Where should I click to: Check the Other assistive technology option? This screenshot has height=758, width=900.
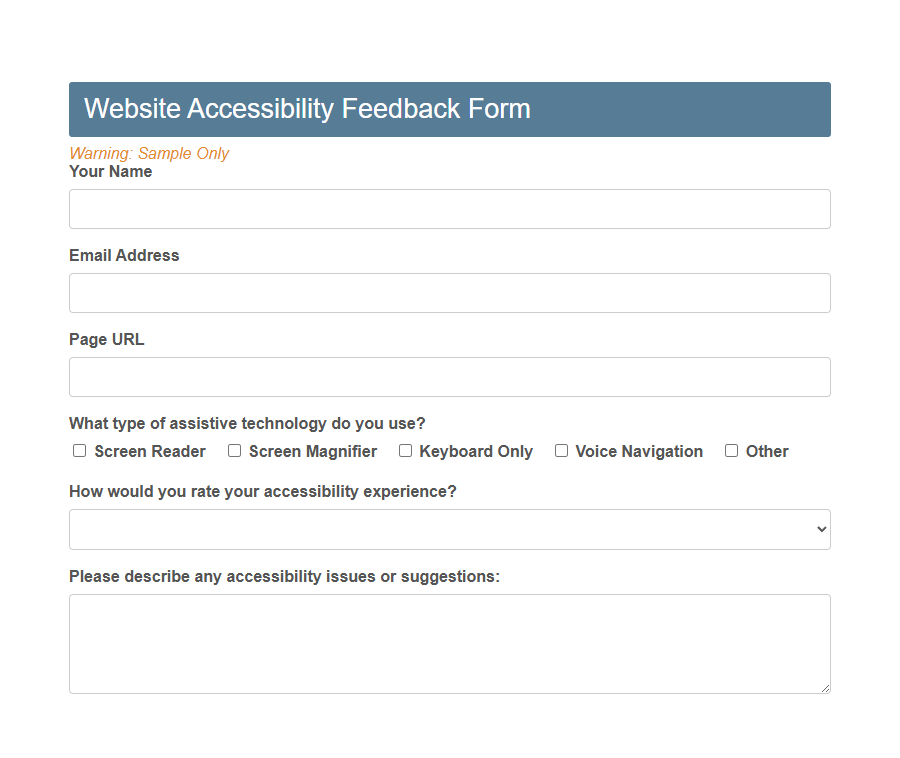click(731, 451)
